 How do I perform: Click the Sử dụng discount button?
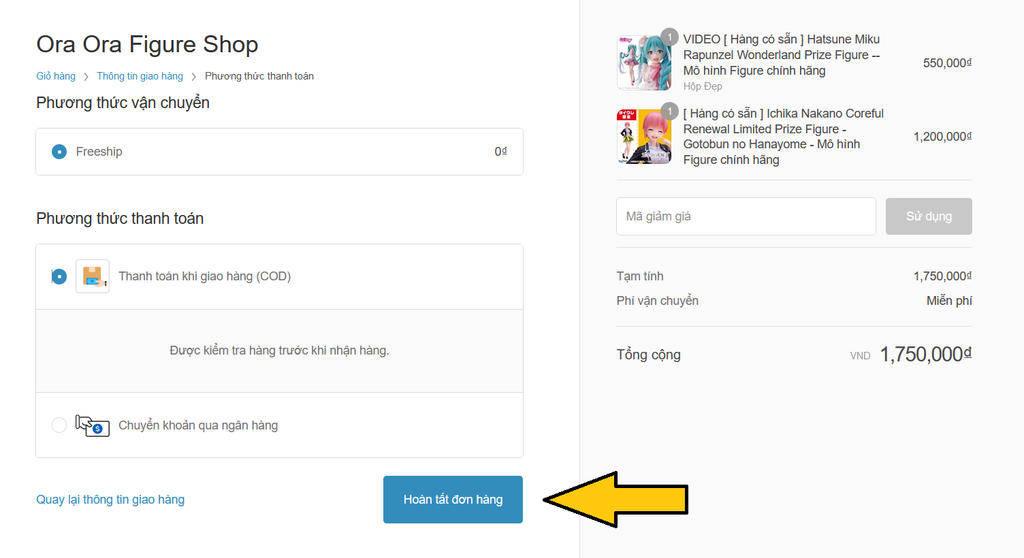click(928, 216)
